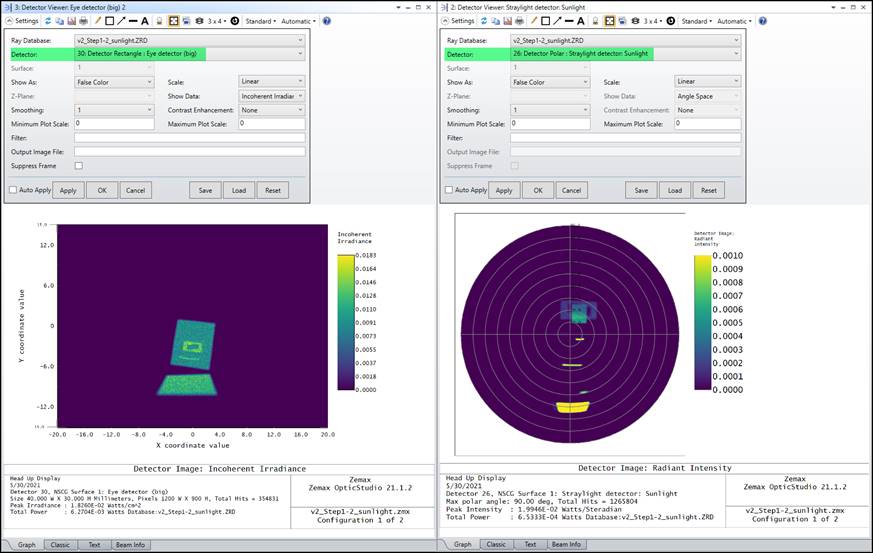This screenshot has height=553, width=873.
Task: Click Apply in Eye detector settings
Action: coord(68,190)
